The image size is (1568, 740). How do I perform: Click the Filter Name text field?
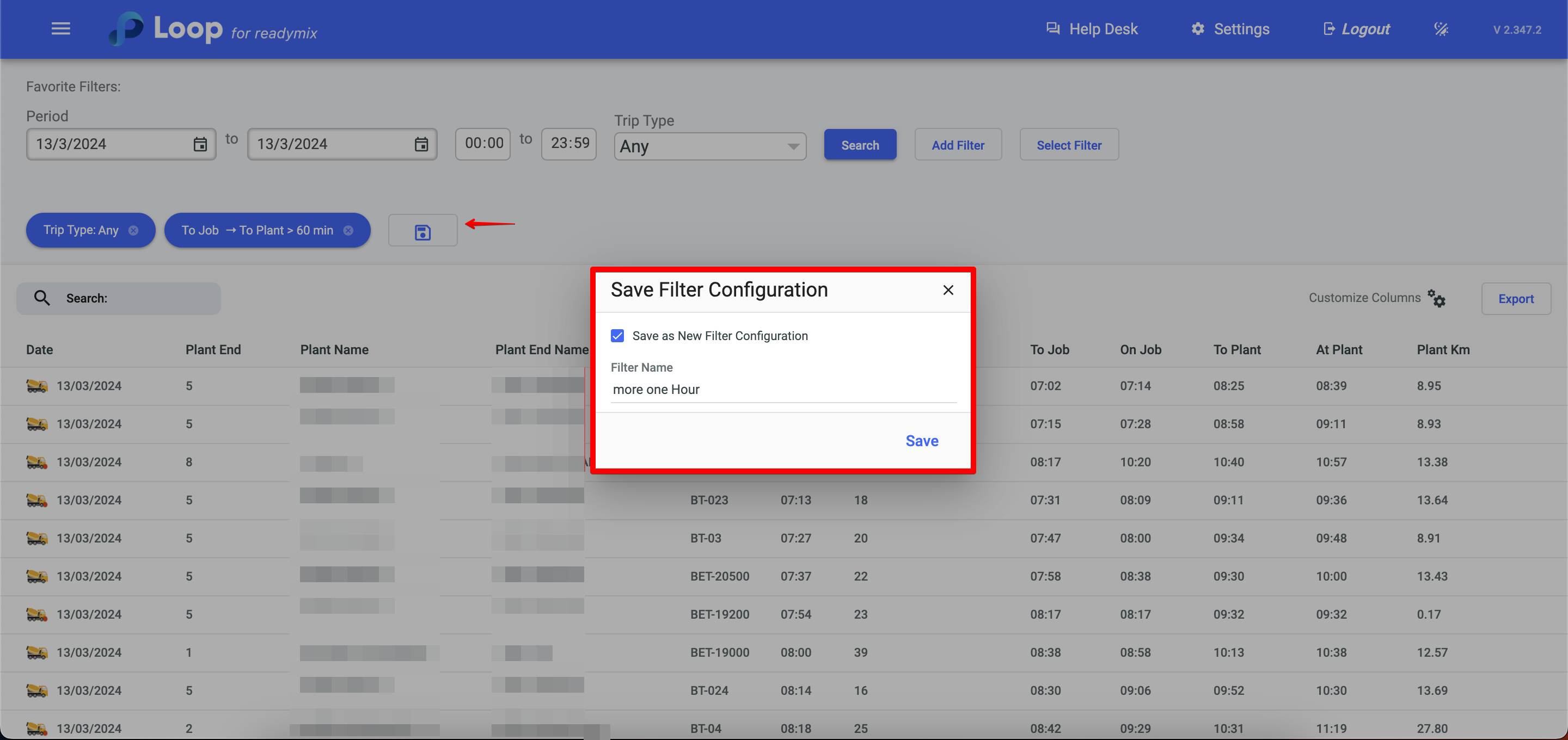783,390
